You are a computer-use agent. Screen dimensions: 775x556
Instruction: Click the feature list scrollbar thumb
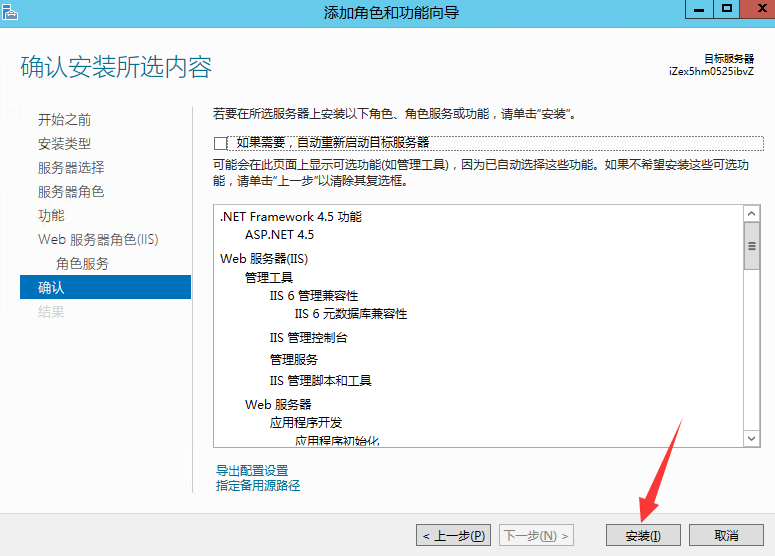751,246
